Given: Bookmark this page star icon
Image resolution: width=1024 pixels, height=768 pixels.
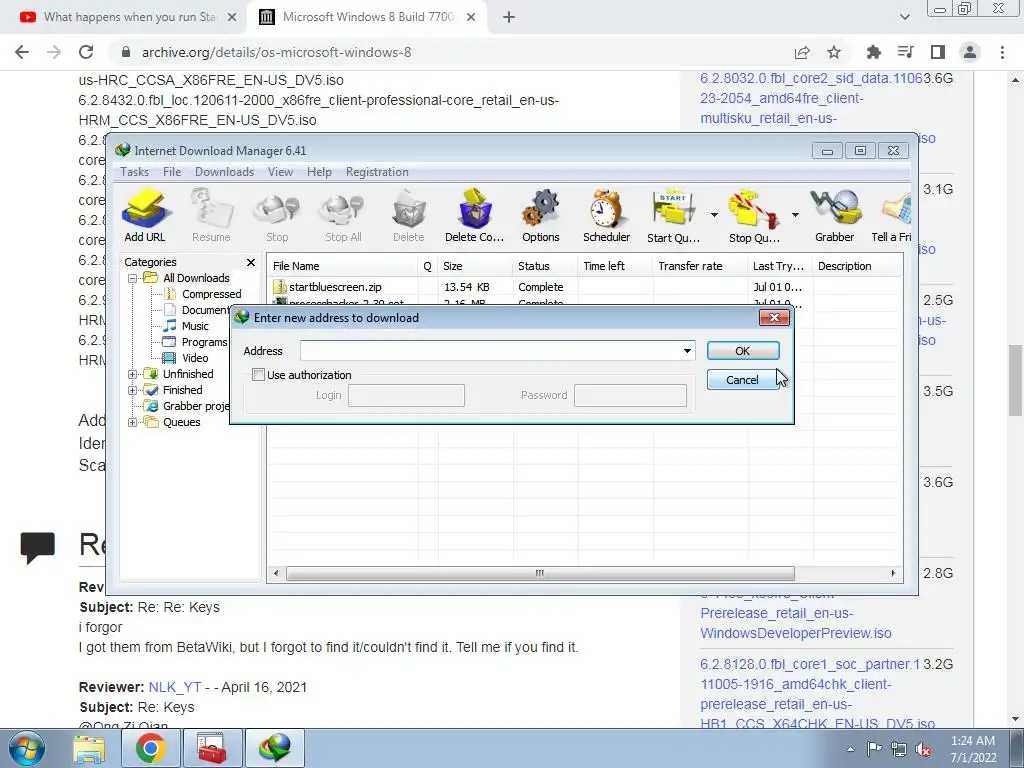Looking at the screenshot, I should [x=834, y=52].
